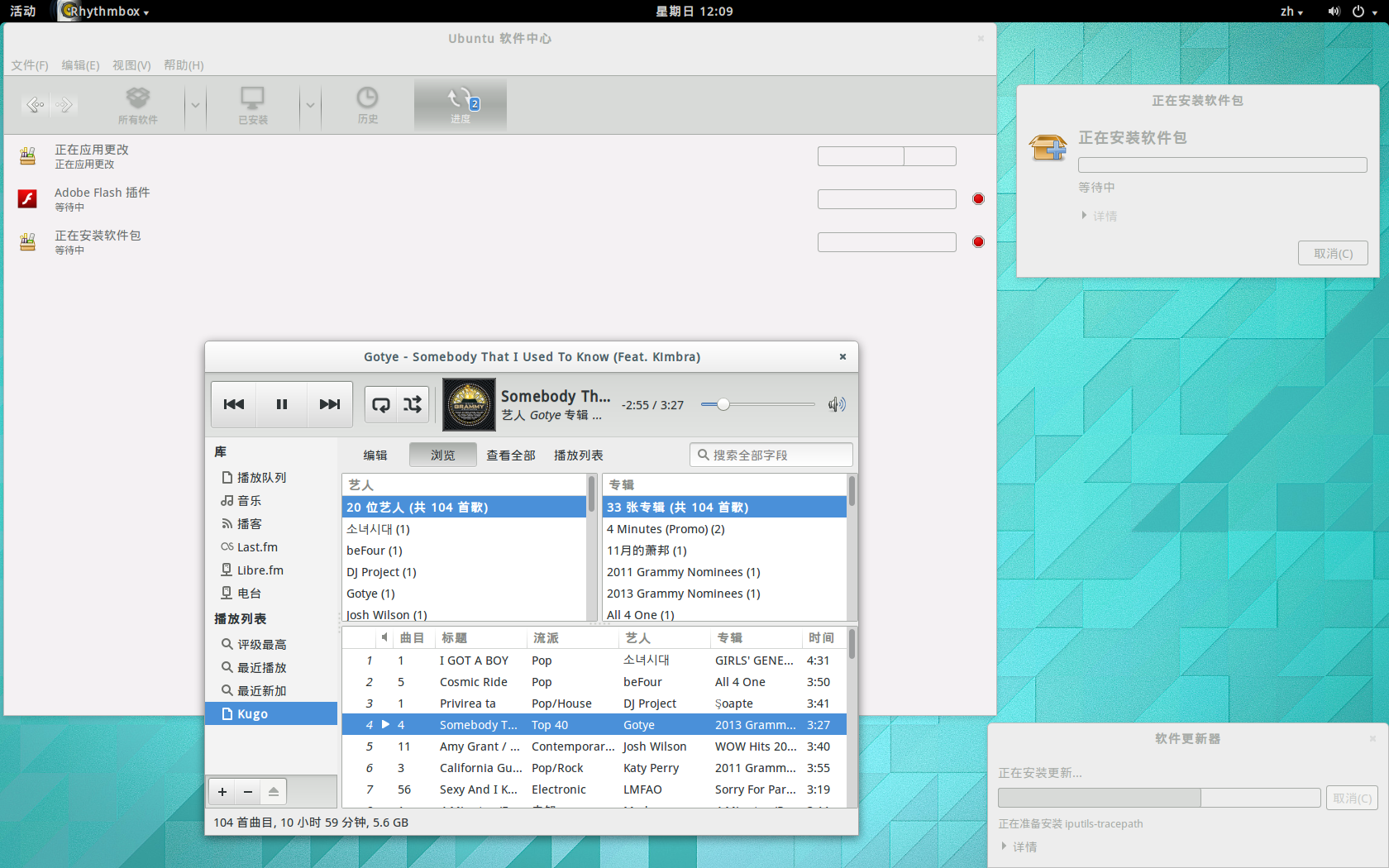Sort tracks by the Title column

pos(481,637)
